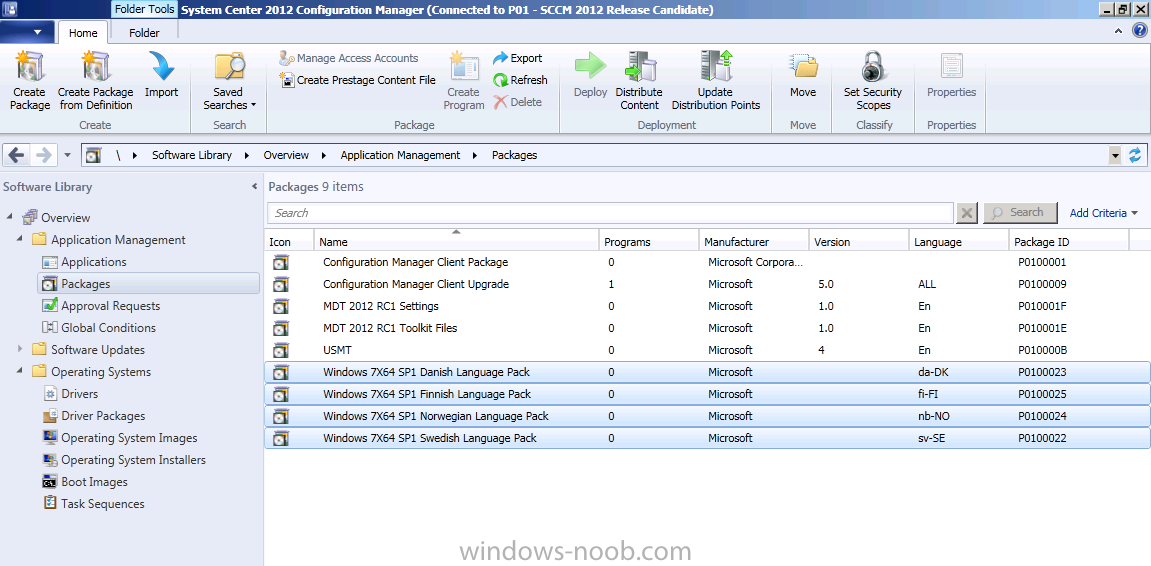Click the Create Package ribbon icon
The width and height of the screenshot is (1151, 566).
click(30, 66)
